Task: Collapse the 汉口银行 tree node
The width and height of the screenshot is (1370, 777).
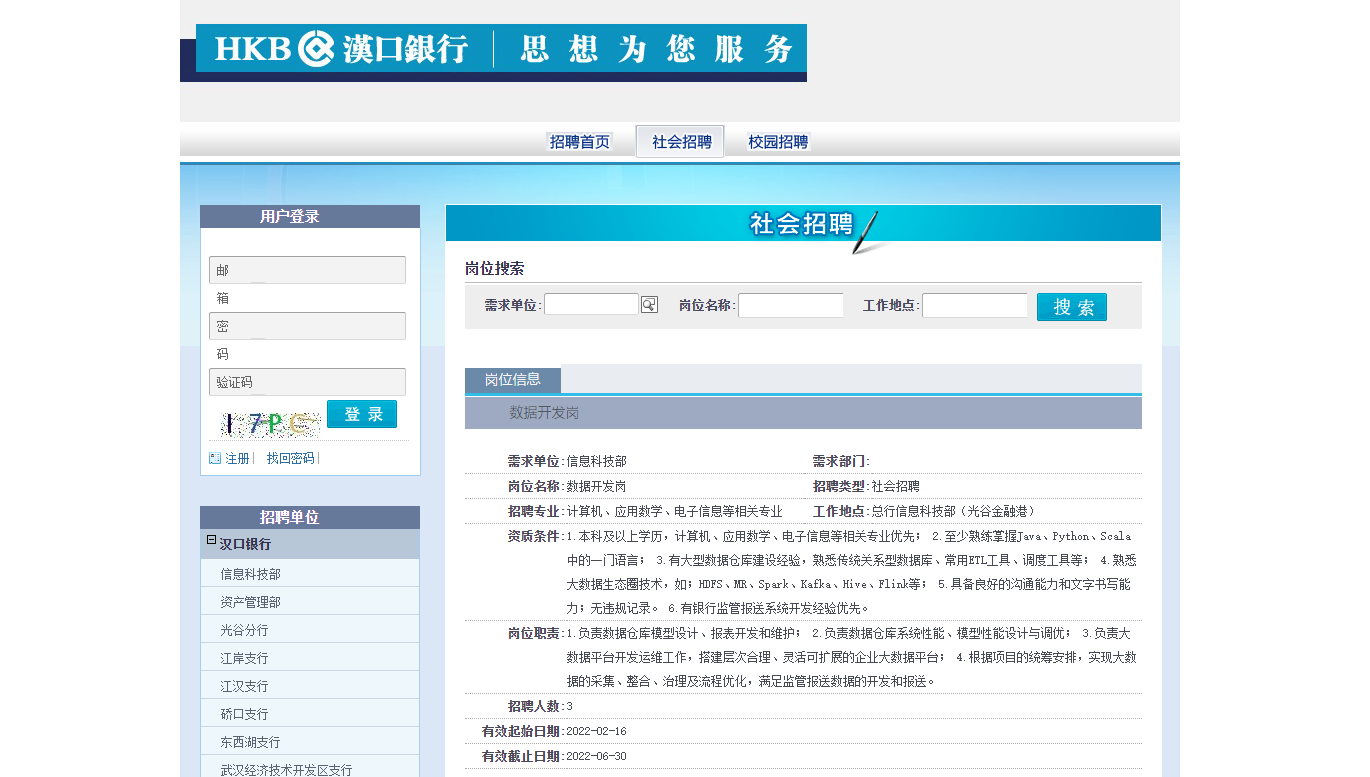Action: click(x=211, y=540)
